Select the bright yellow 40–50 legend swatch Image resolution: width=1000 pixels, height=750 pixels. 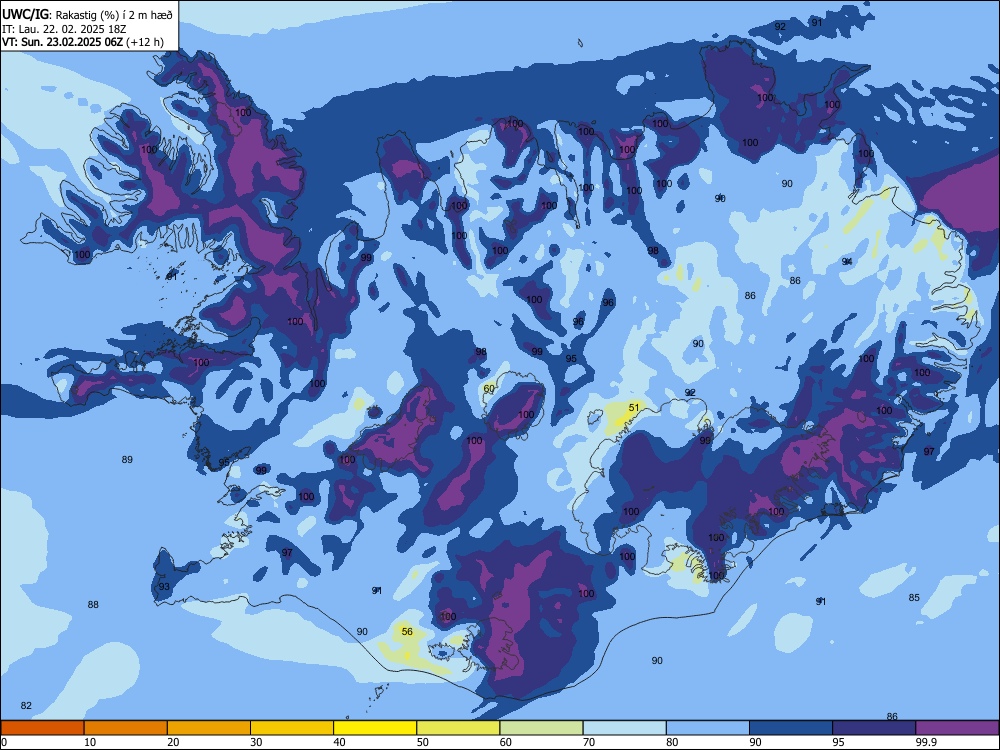pos(375,728)
